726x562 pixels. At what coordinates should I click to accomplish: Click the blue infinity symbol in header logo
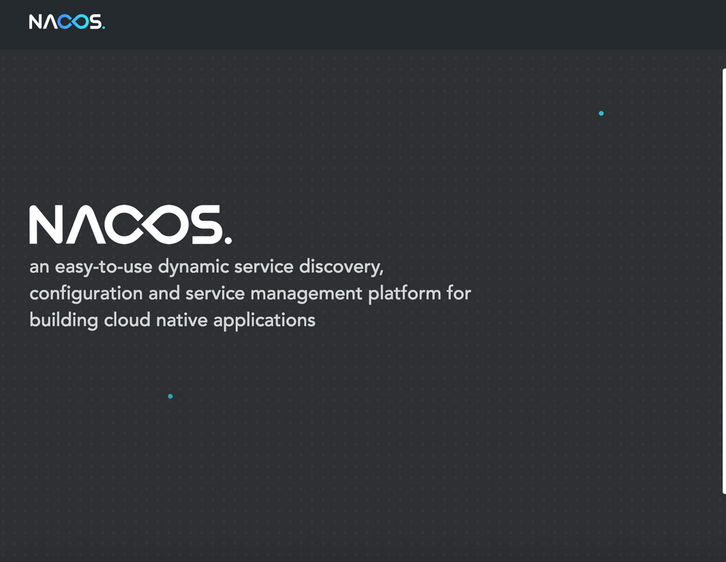point(72,22)
